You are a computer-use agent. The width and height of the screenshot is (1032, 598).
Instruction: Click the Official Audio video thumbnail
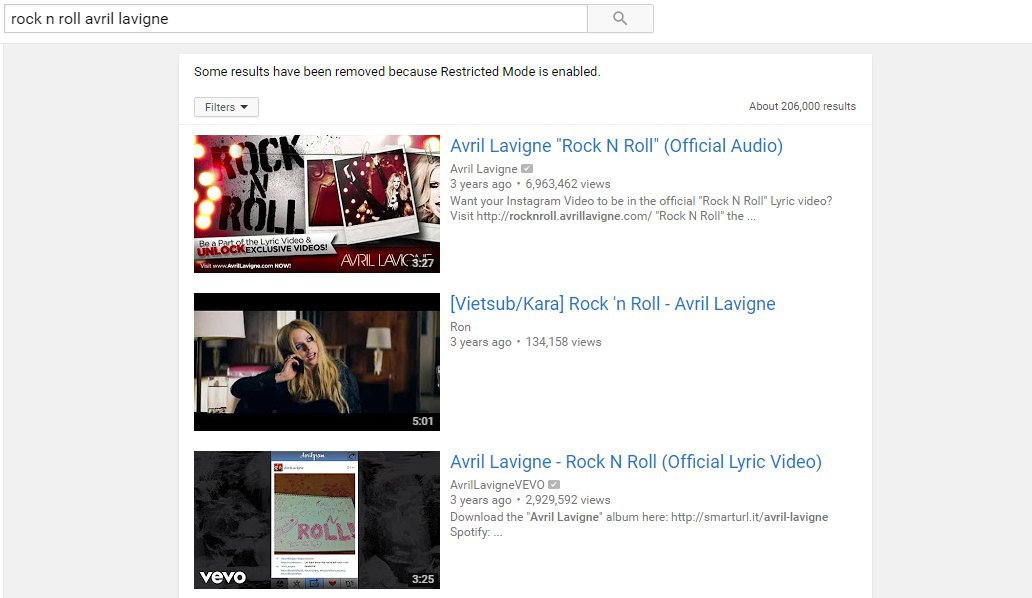tap(317, 204)
